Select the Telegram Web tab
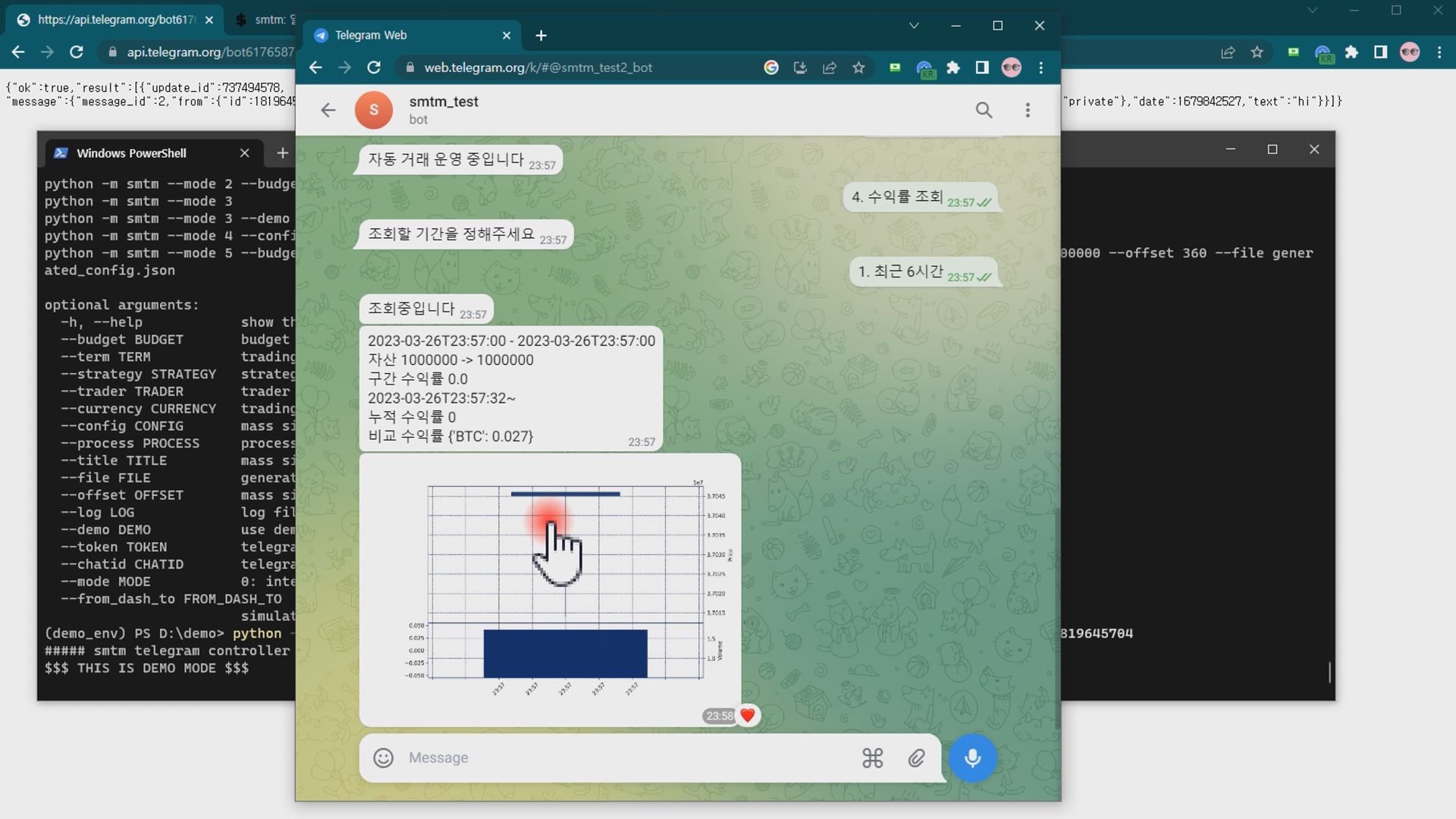This screenshot has height=819, width=1456. point(413,36)
